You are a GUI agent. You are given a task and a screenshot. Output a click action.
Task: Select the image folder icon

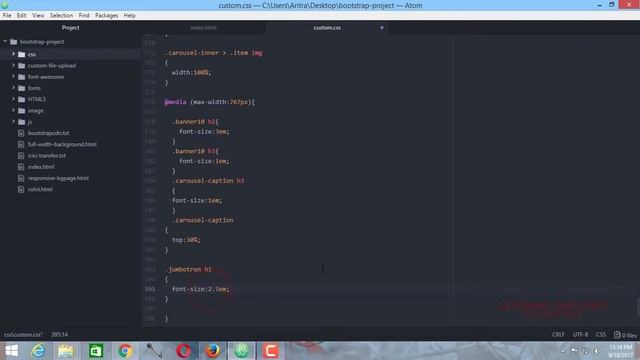click(x=22, y=111)
